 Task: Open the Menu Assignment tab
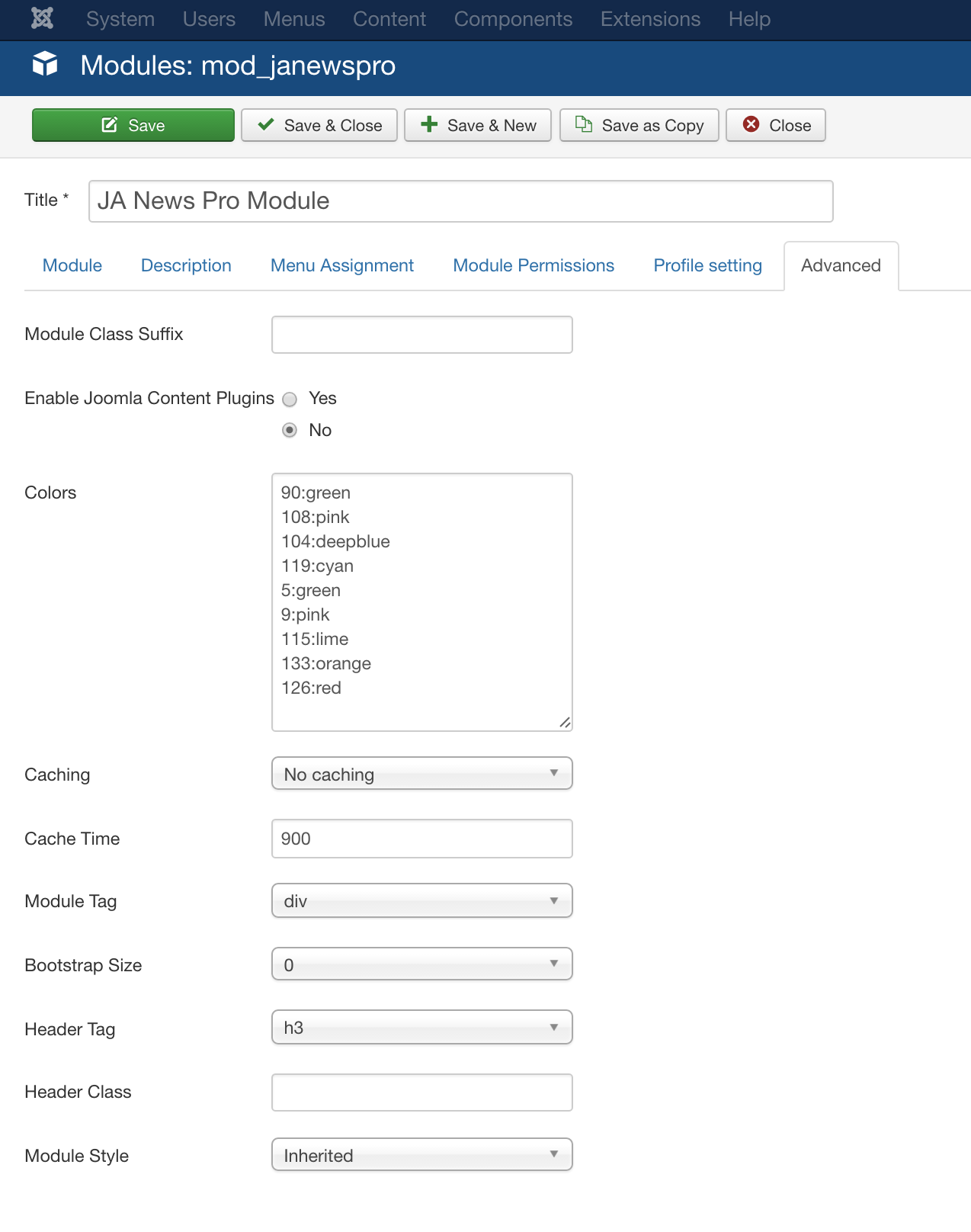[342, 265]
